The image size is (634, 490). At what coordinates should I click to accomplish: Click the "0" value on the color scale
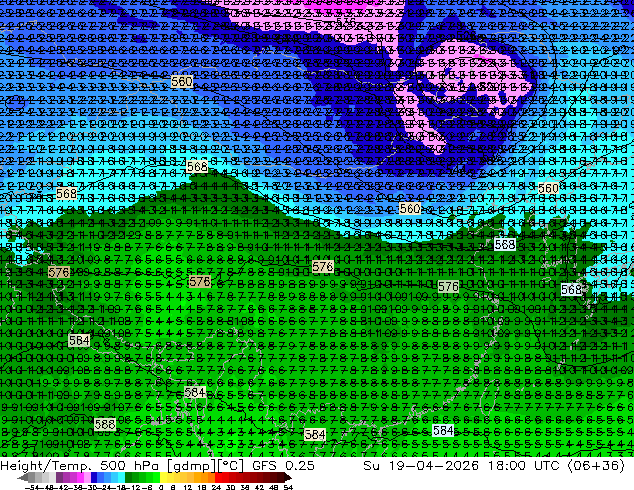click(x=161, y=487)
